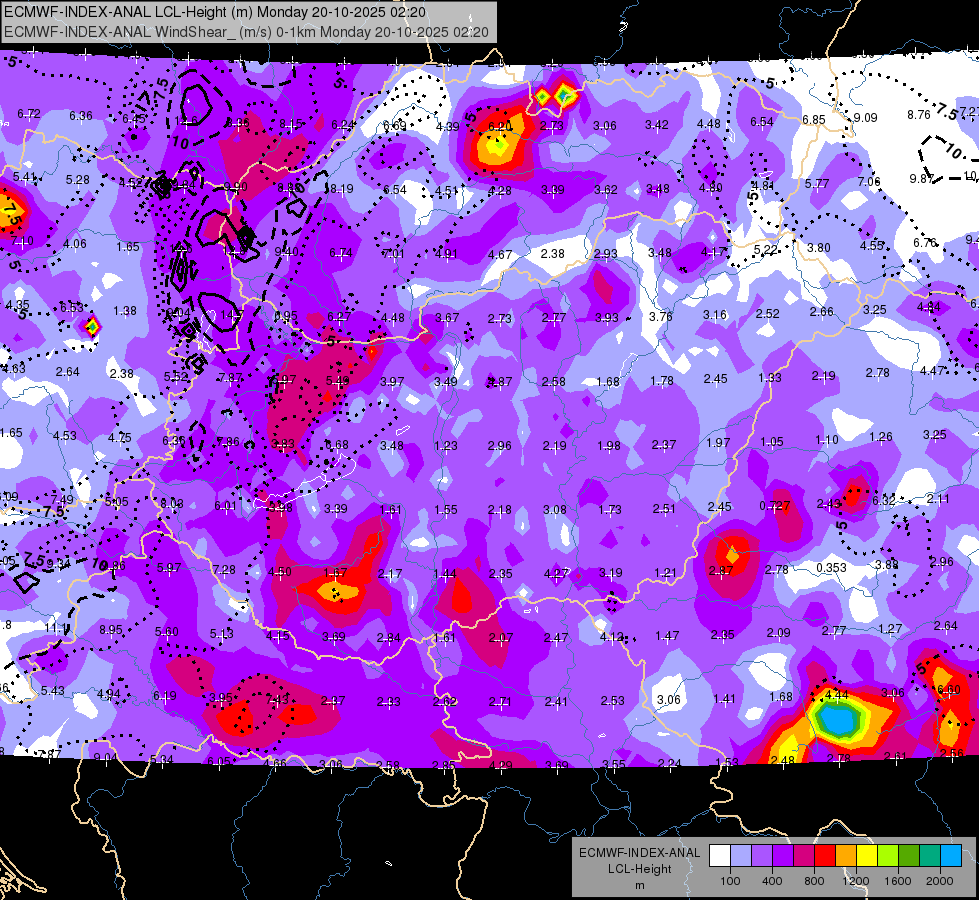Click the legend LCL-Height label
The width and height of the screenshot is (979, 900).
pos(639,869)
